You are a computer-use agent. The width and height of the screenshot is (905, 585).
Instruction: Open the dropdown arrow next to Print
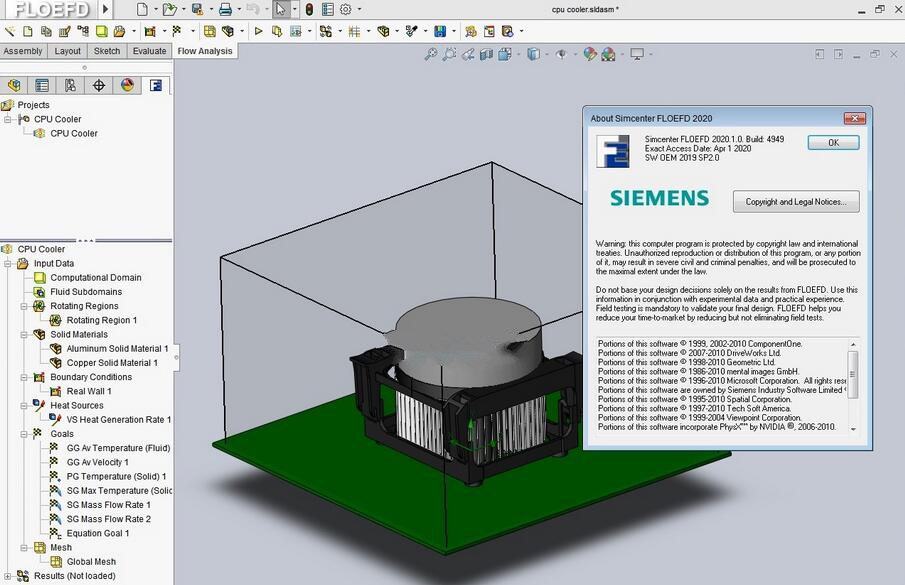[239, 9]
